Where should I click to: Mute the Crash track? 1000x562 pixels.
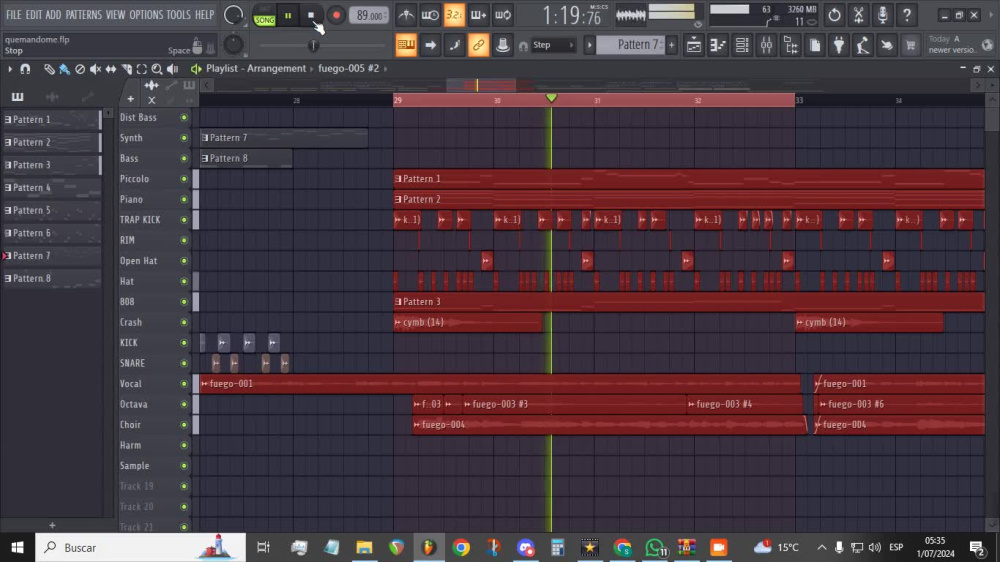[184, 322]
